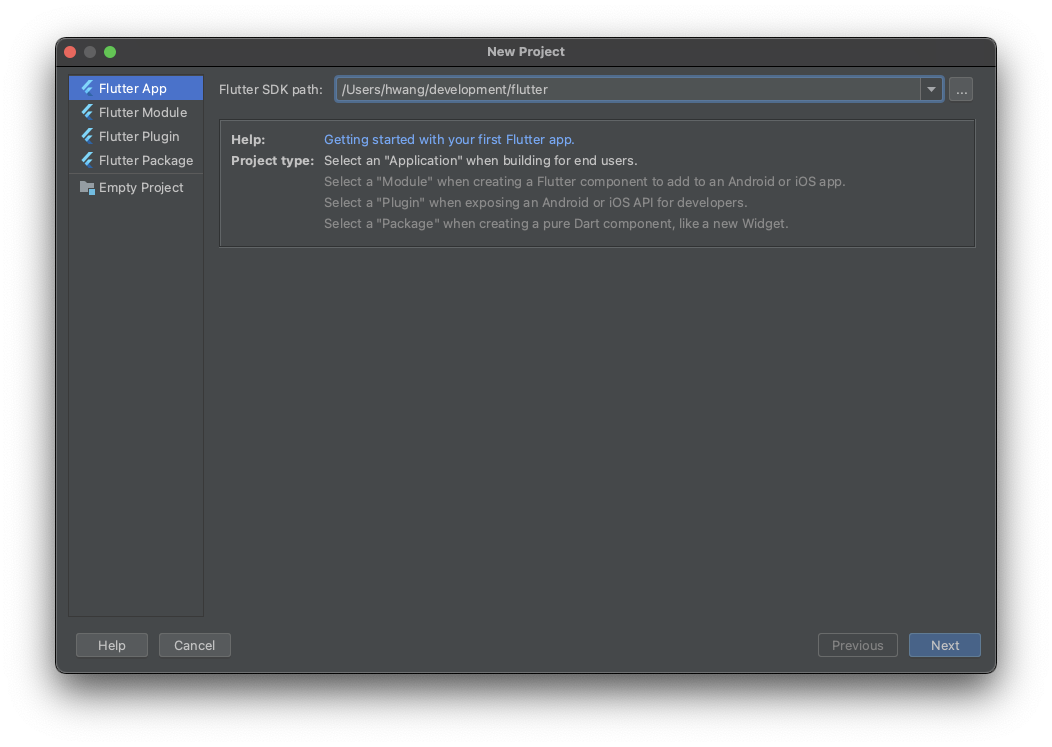Zoom the window using the green button
Viewport: 1052px width, 747px height.
pyautogui.click(x=110, y=52)
